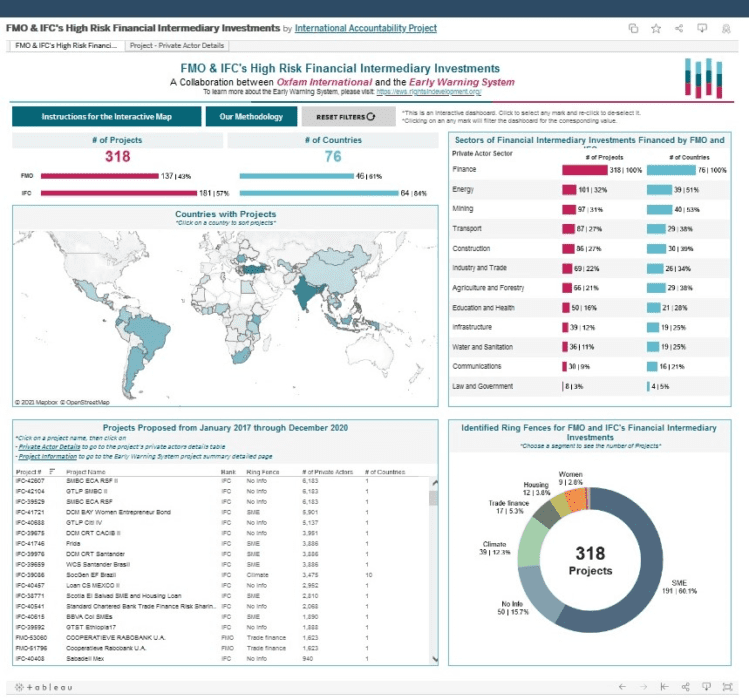
Task: Click the Tableau logo in the footer
Action: click(43, 687)
